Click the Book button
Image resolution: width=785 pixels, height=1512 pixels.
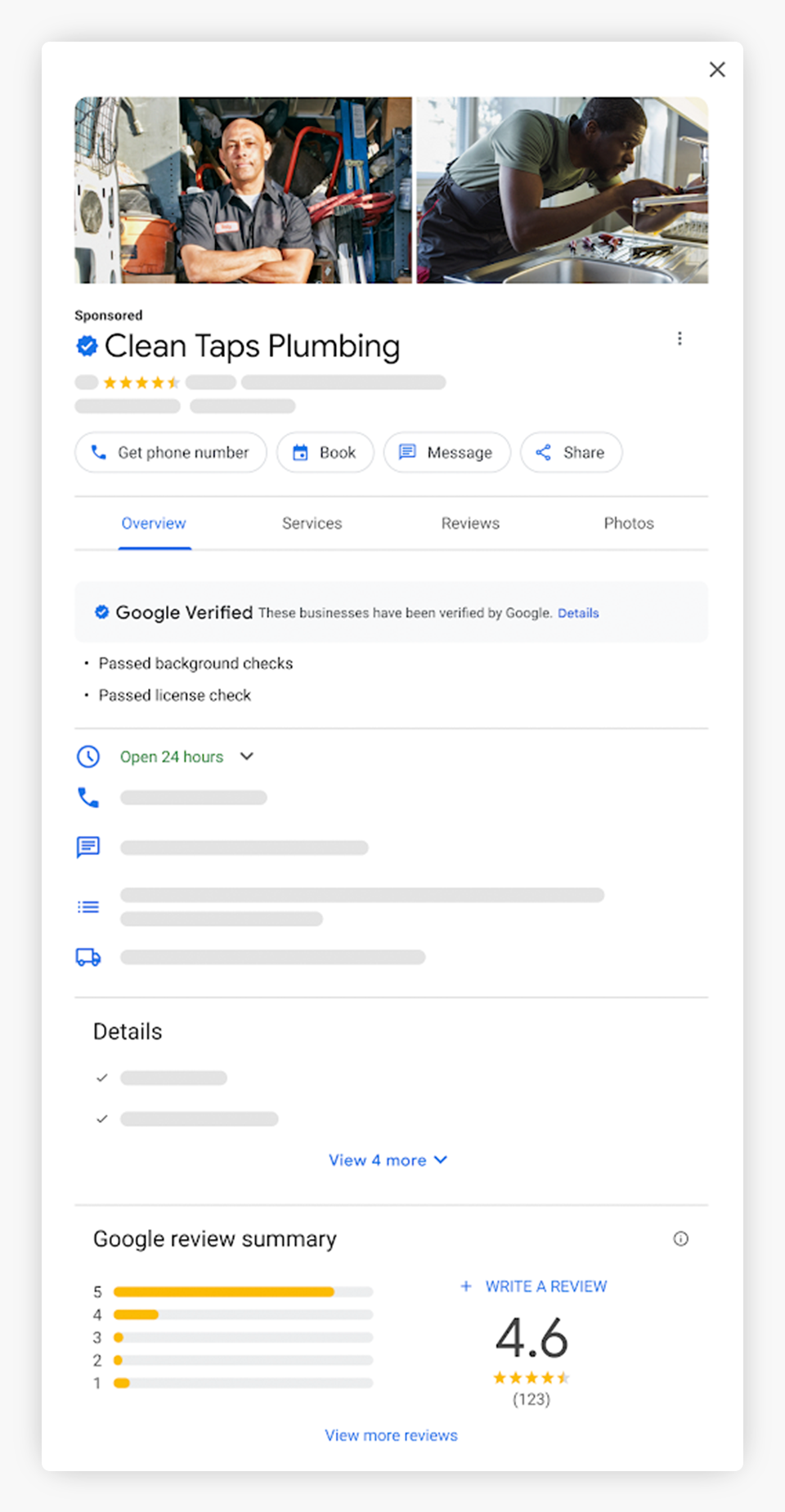[325, 453]
